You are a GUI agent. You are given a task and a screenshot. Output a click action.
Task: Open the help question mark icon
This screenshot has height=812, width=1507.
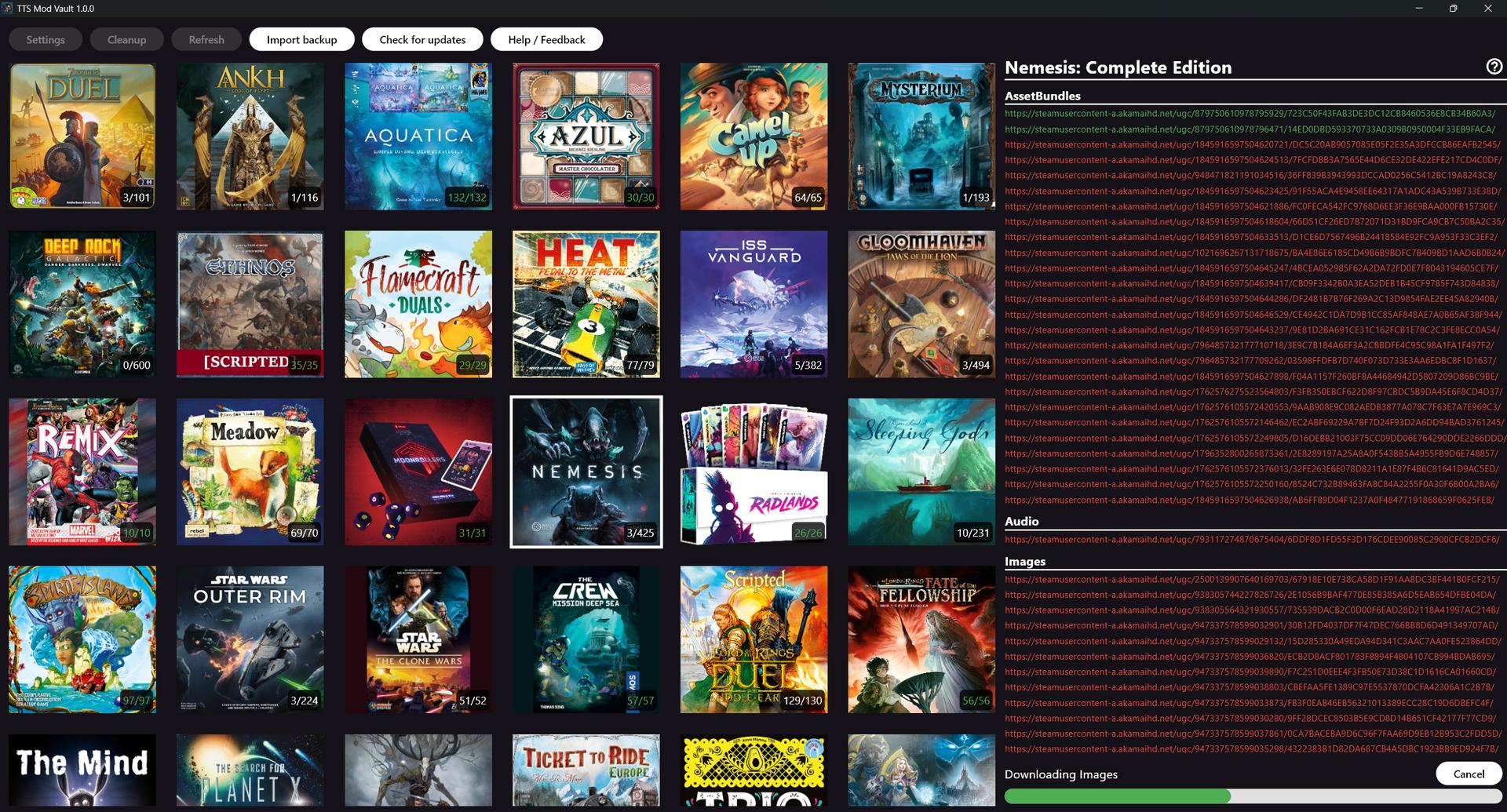pyautogui.click(x=1494, y=67)
